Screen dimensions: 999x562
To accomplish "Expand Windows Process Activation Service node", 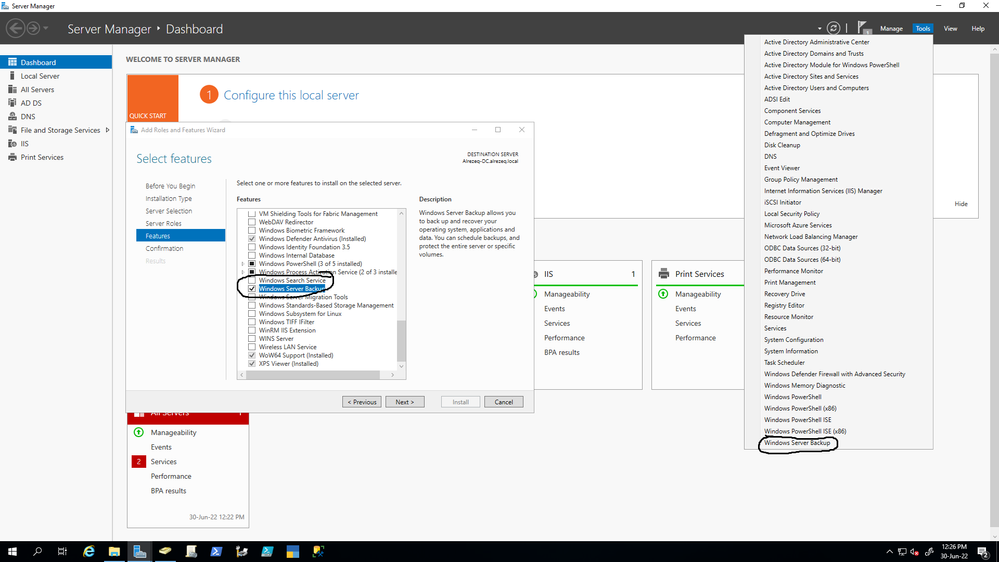I will click(243, 272).
